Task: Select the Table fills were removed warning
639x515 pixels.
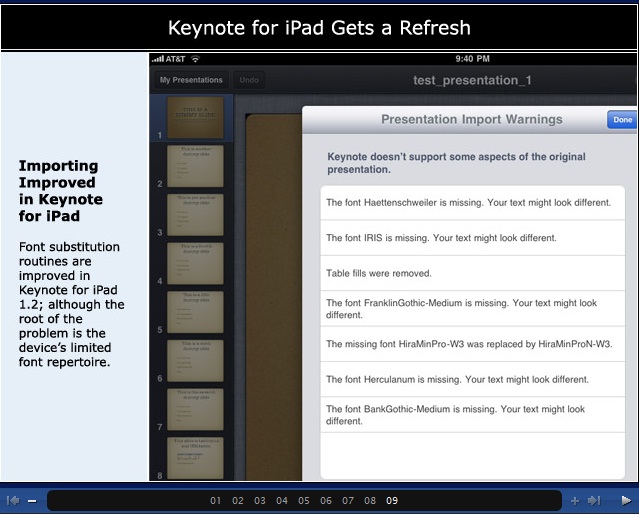Action: pyautogui.click(x=472, y=273)
